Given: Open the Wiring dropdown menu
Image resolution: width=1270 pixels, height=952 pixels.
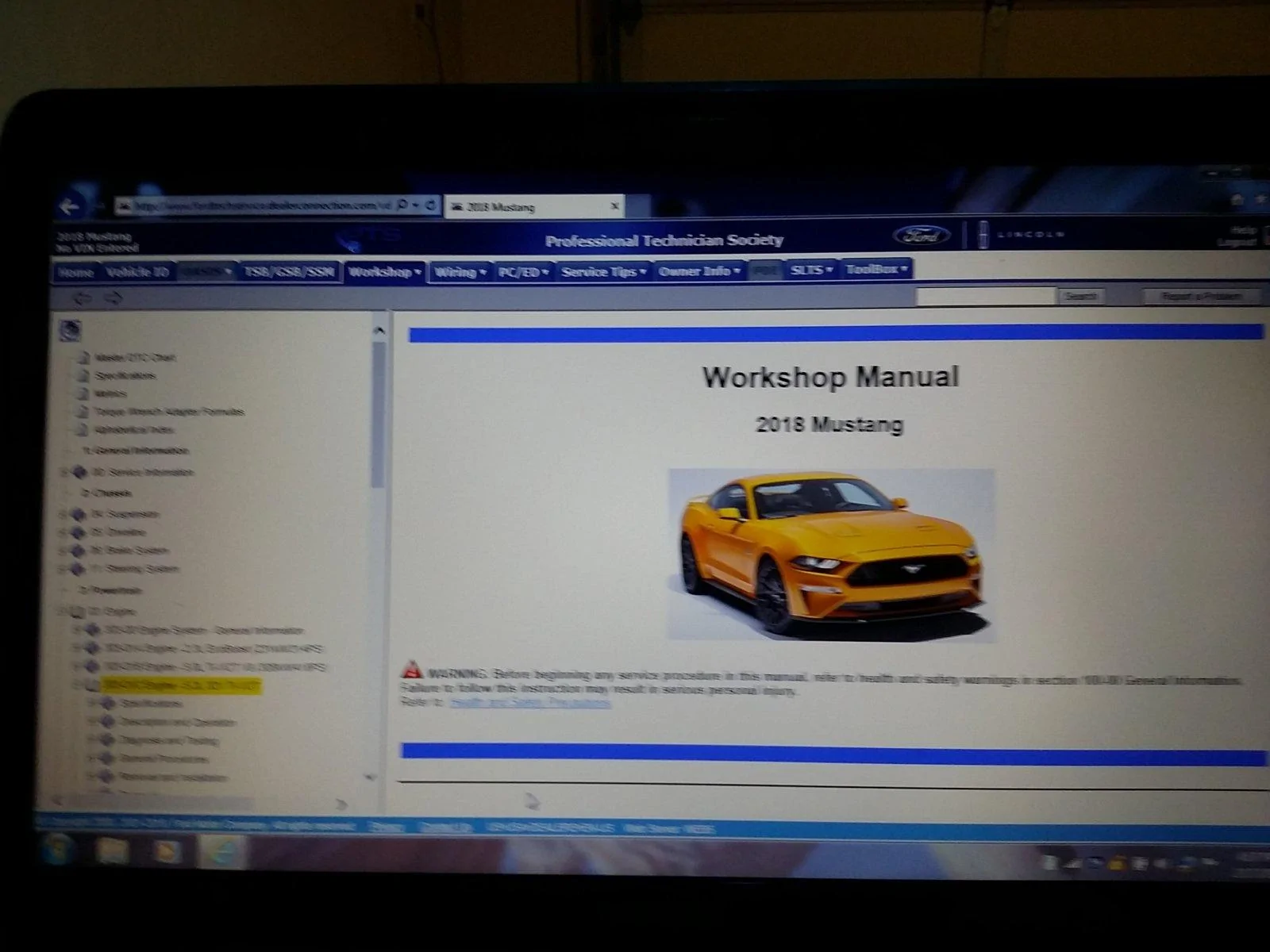Looking at the screenshot, I should (460, 272).
